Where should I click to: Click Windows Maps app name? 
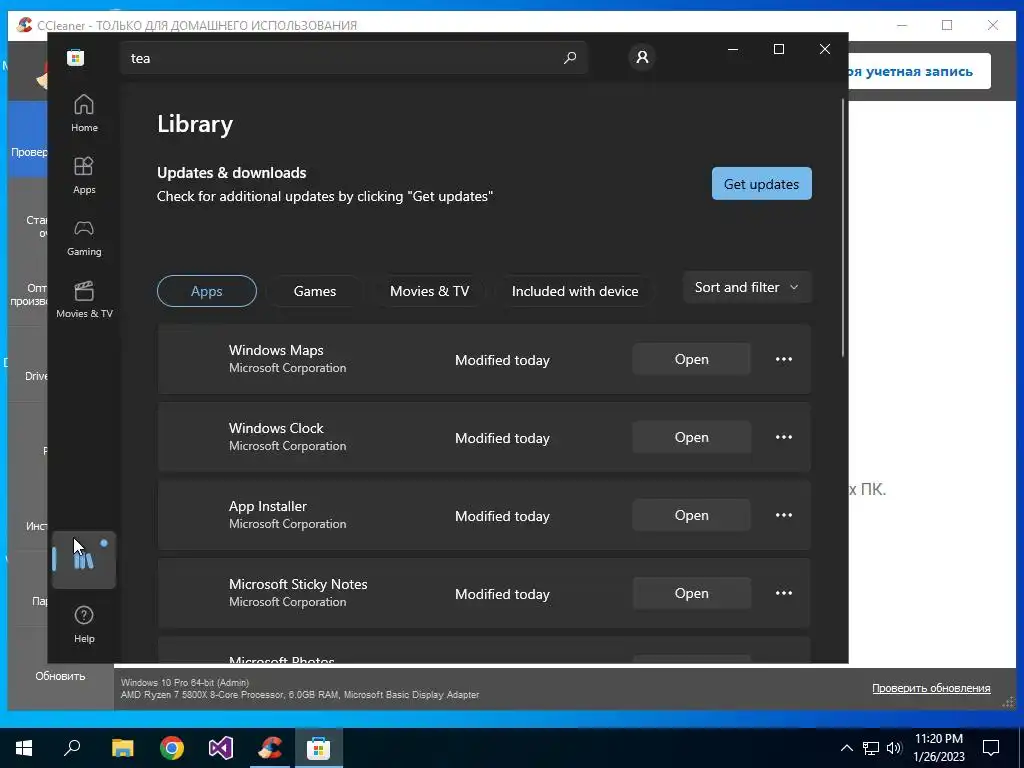pos(276,350)
